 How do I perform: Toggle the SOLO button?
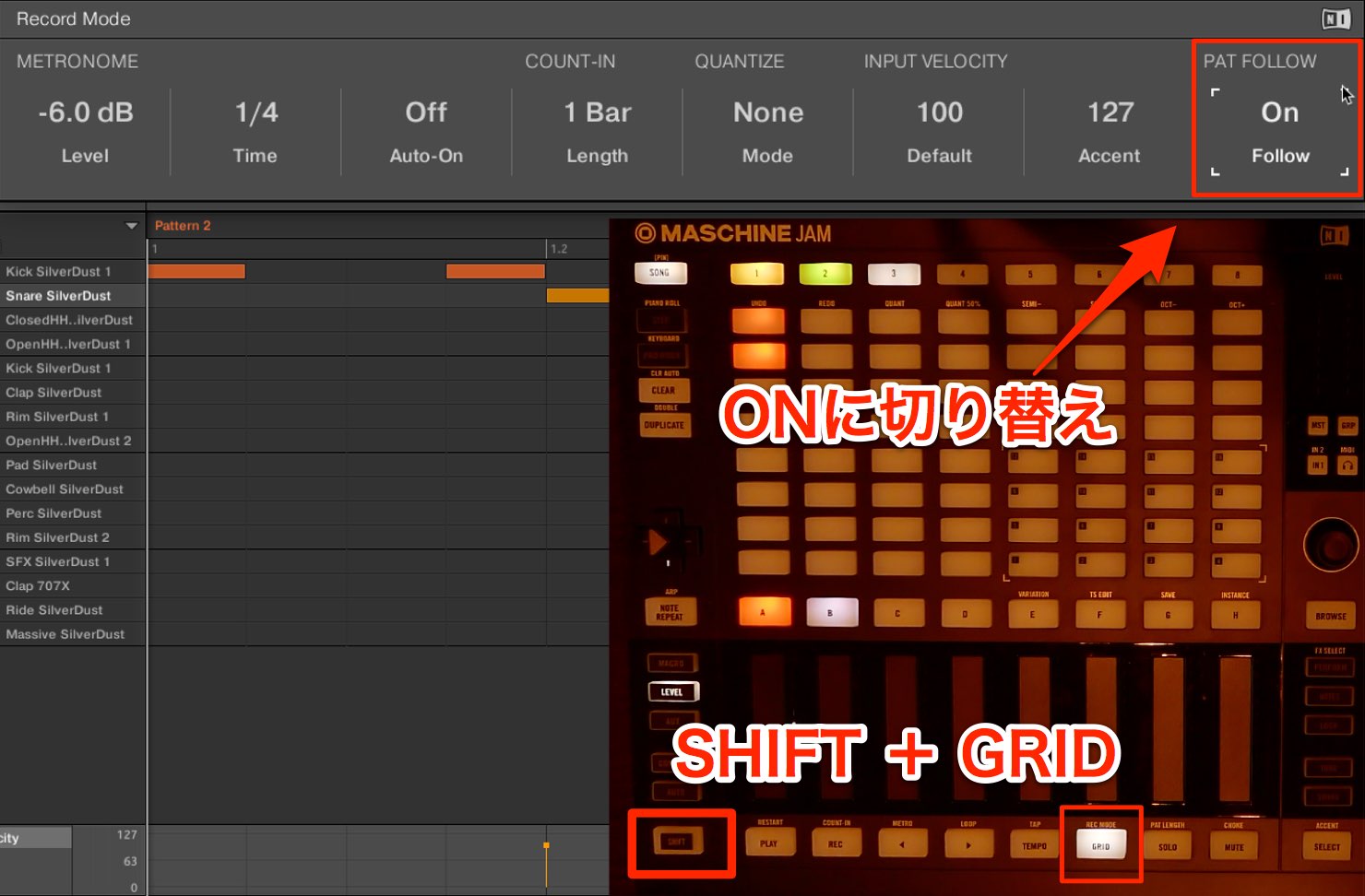[x=1168, y=845]
